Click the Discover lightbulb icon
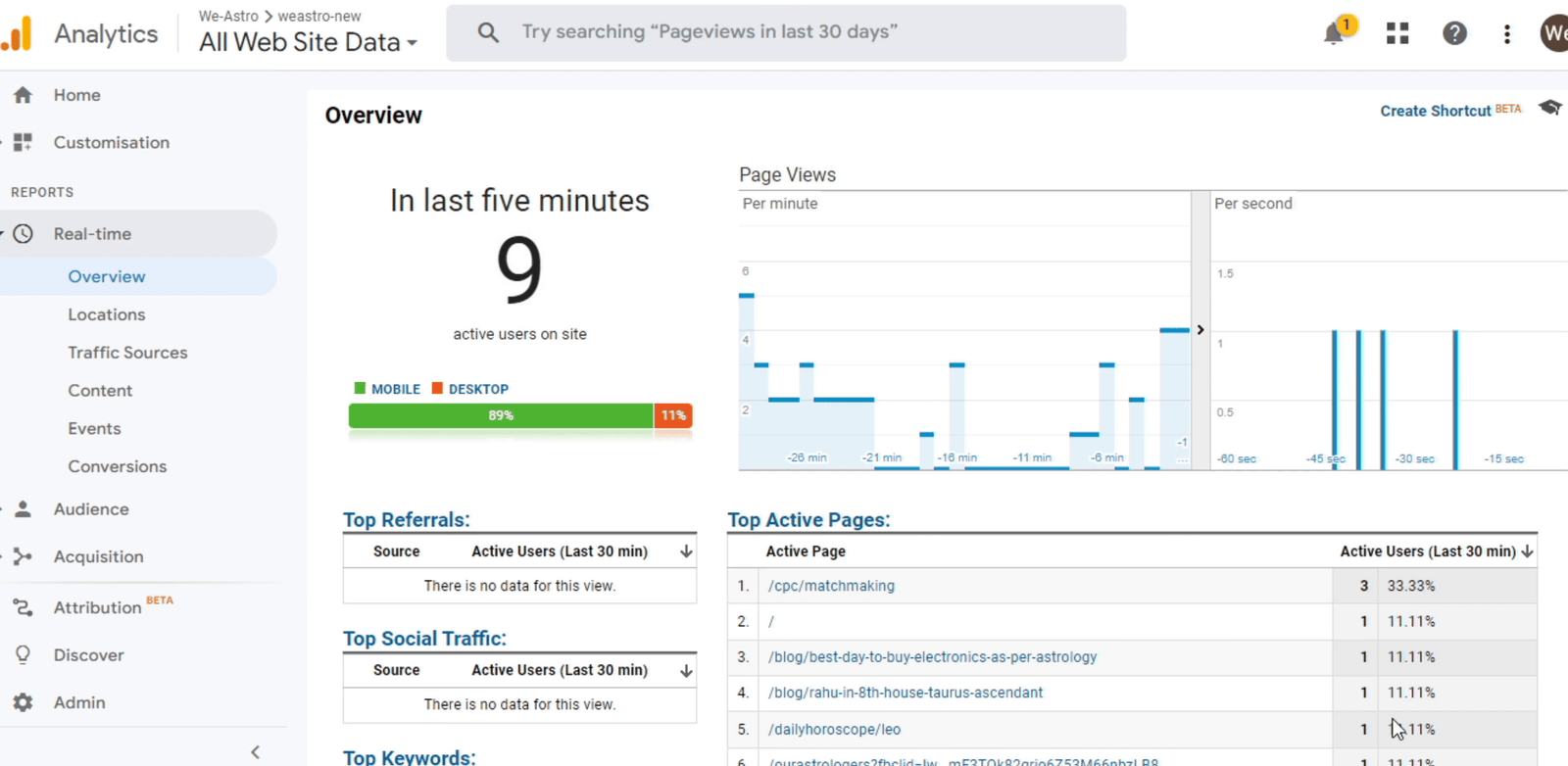 pos(23,654)
